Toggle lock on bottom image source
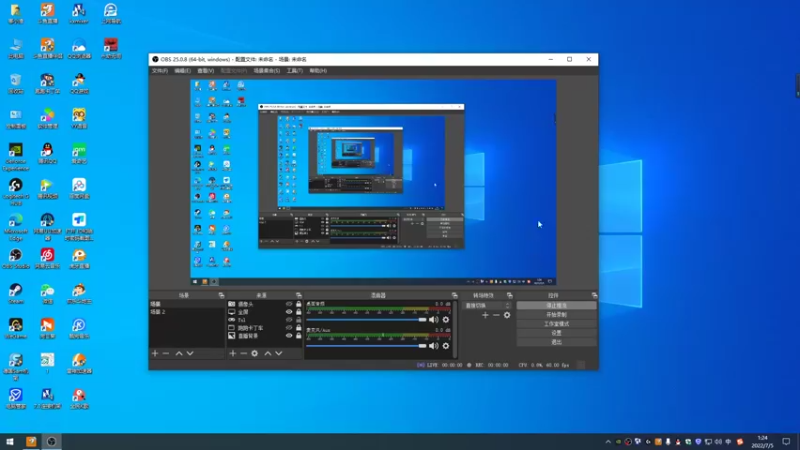The height and width of the screenshot is (450, 800). click(x=298, y=336)
